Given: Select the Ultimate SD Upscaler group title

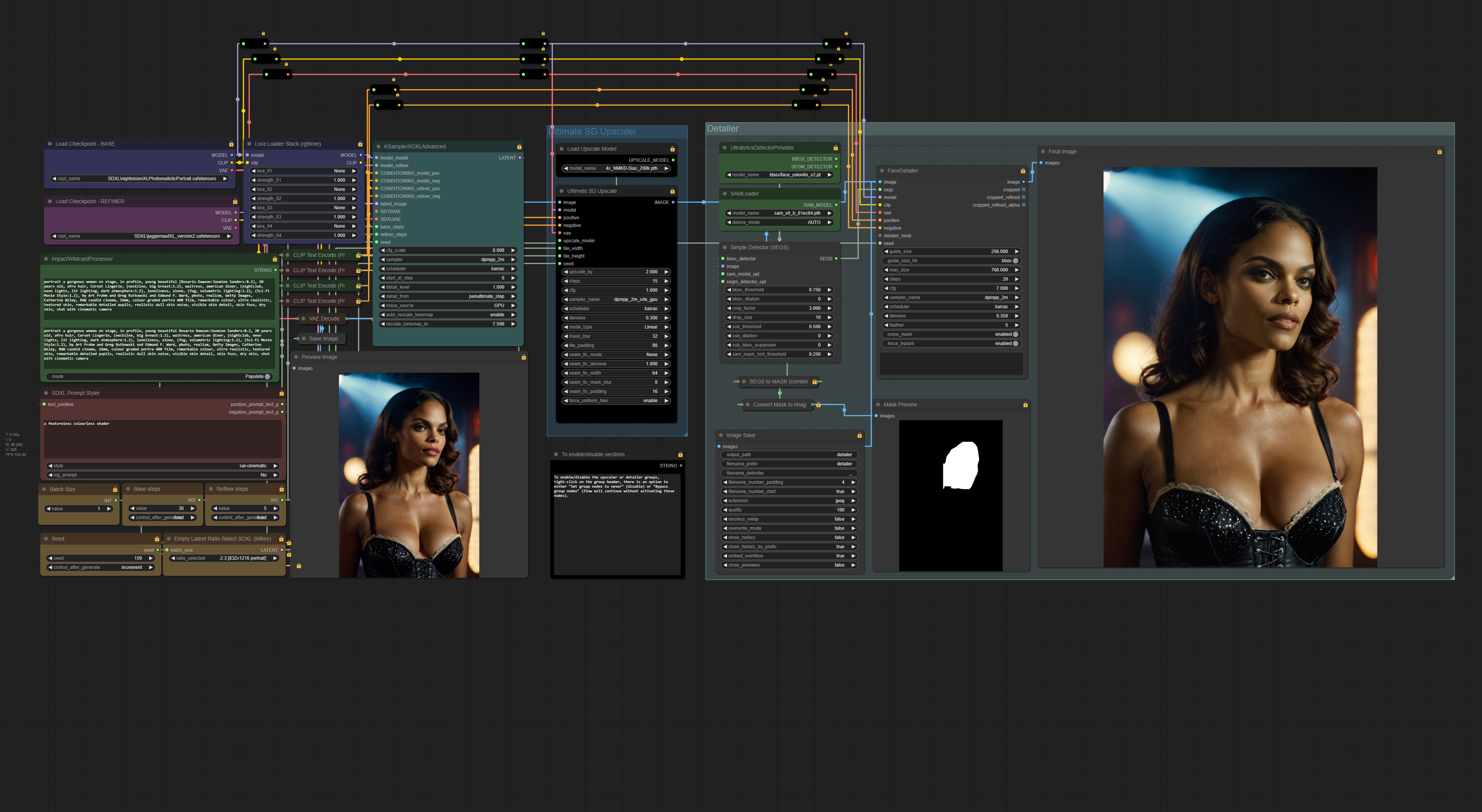Looking at the screenshot, I should point(592,132).
